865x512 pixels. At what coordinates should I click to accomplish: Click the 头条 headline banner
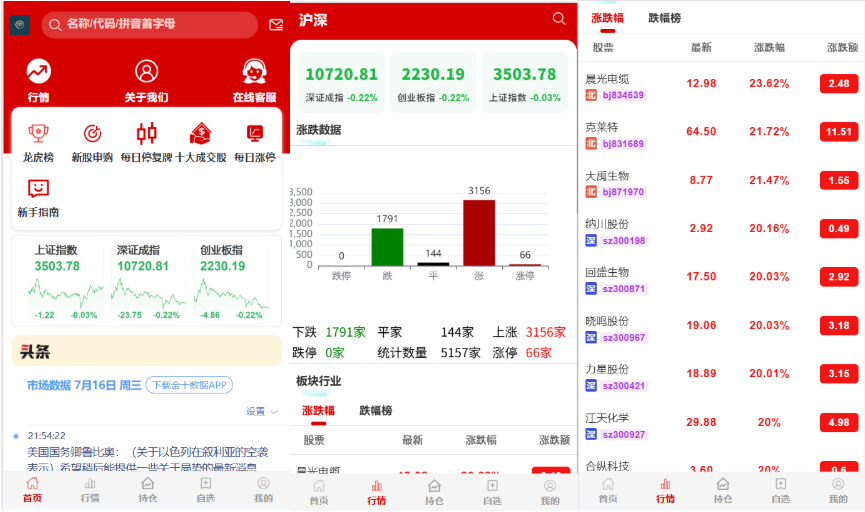coord(147,351)
